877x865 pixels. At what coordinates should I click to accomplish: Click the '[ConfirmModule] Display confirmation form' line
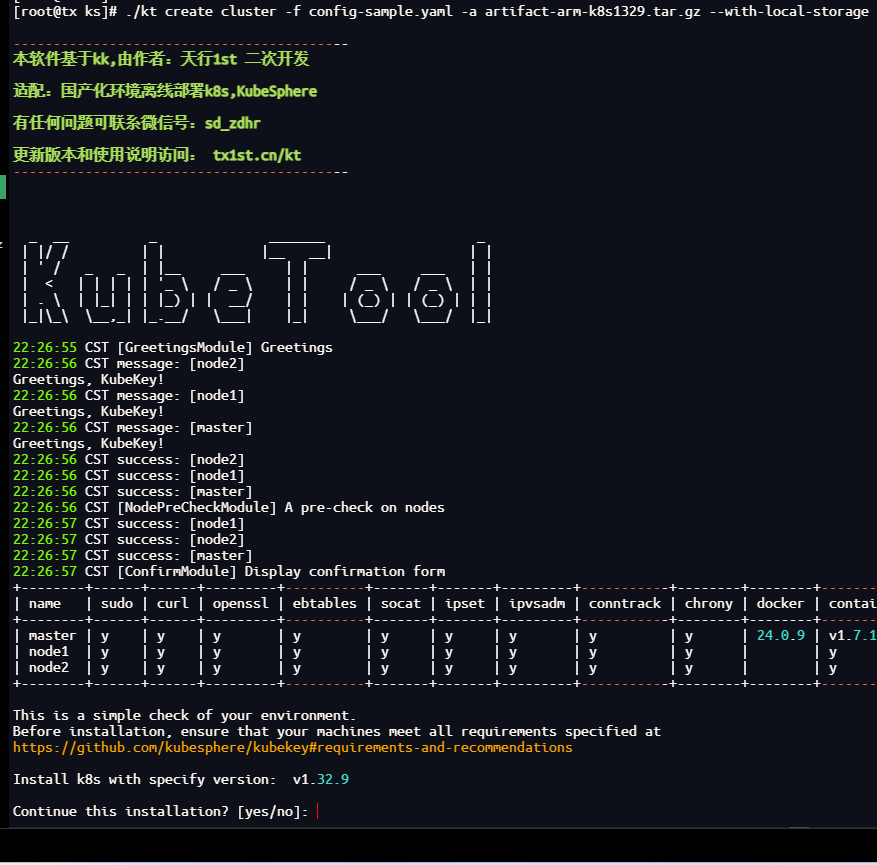[281, 571]
